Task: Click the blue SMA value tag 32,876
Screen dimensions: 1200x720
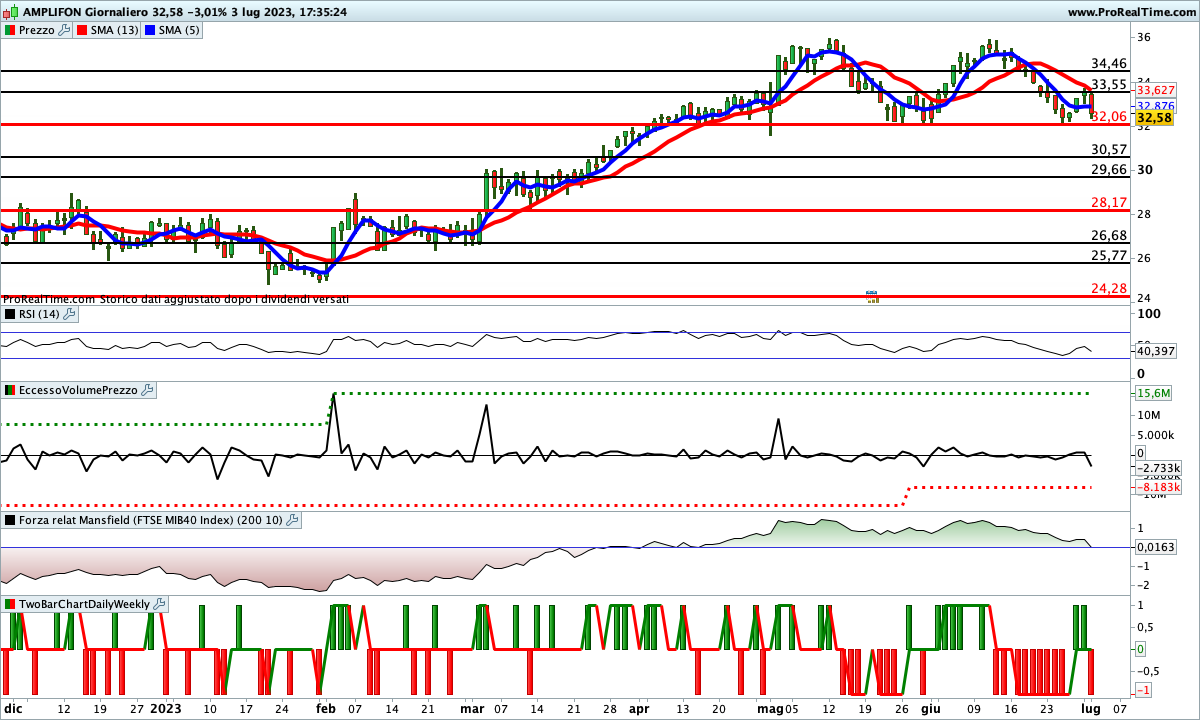Action: [1155, 105]
